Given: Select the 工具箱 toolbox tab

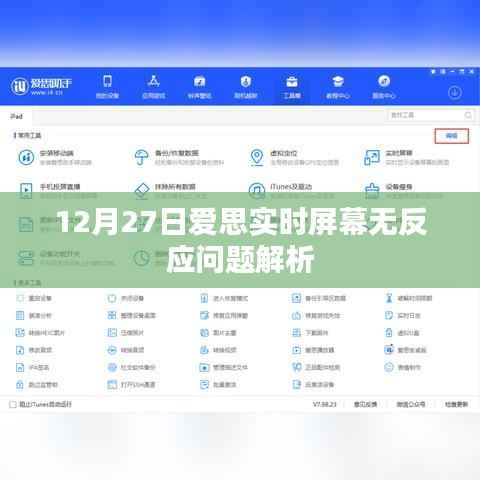Looking at the screenshot, I should pos(292,87).
